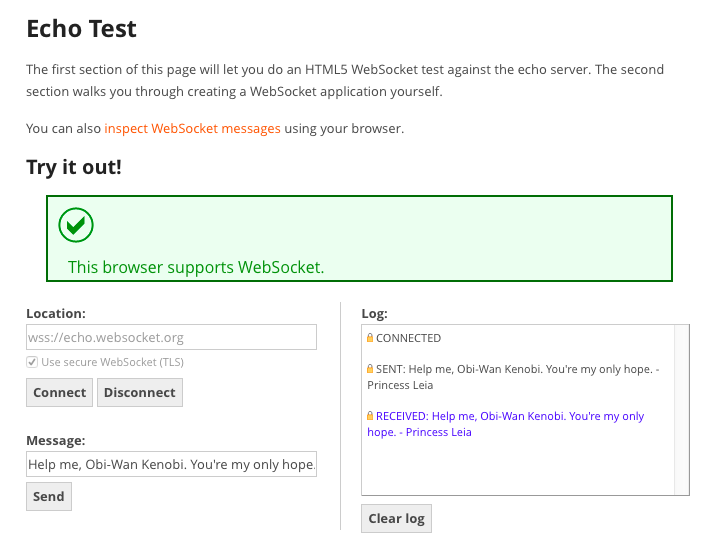Click the Echo Test page heading
The image size is (708, 552).
coord(81,28)
